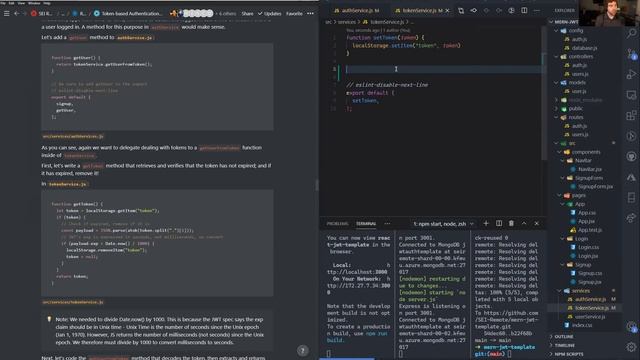Open the Remote Explorer view
Screen dimensions: 640x360
coord(631,95)
